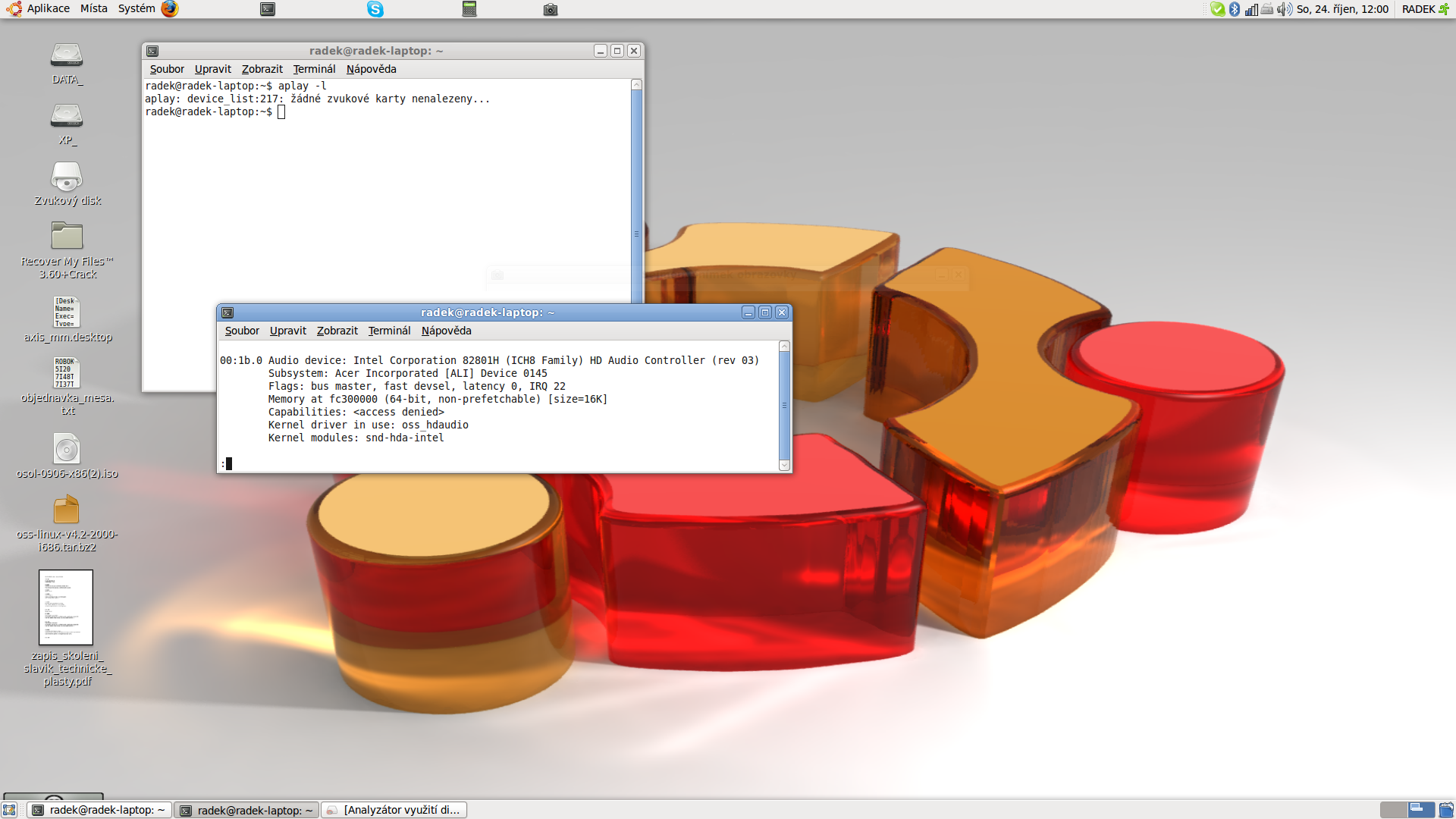Open Zobrazit menu in back terminal
Viewport: 1456px width, 819px height.
pos(262,69)
